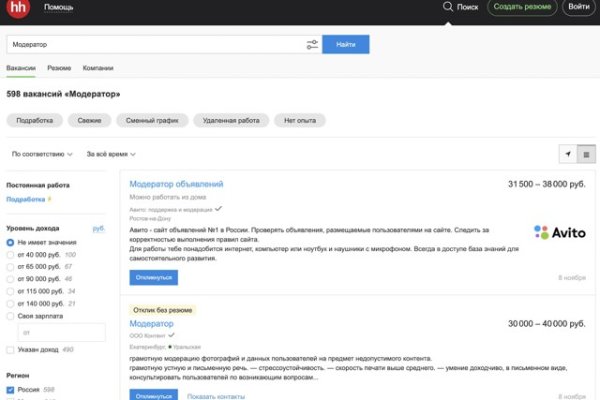The image size is (600, 400).
Task: Apply the 'Удаленная работа' filter chip
Action: tap(230, 120)
